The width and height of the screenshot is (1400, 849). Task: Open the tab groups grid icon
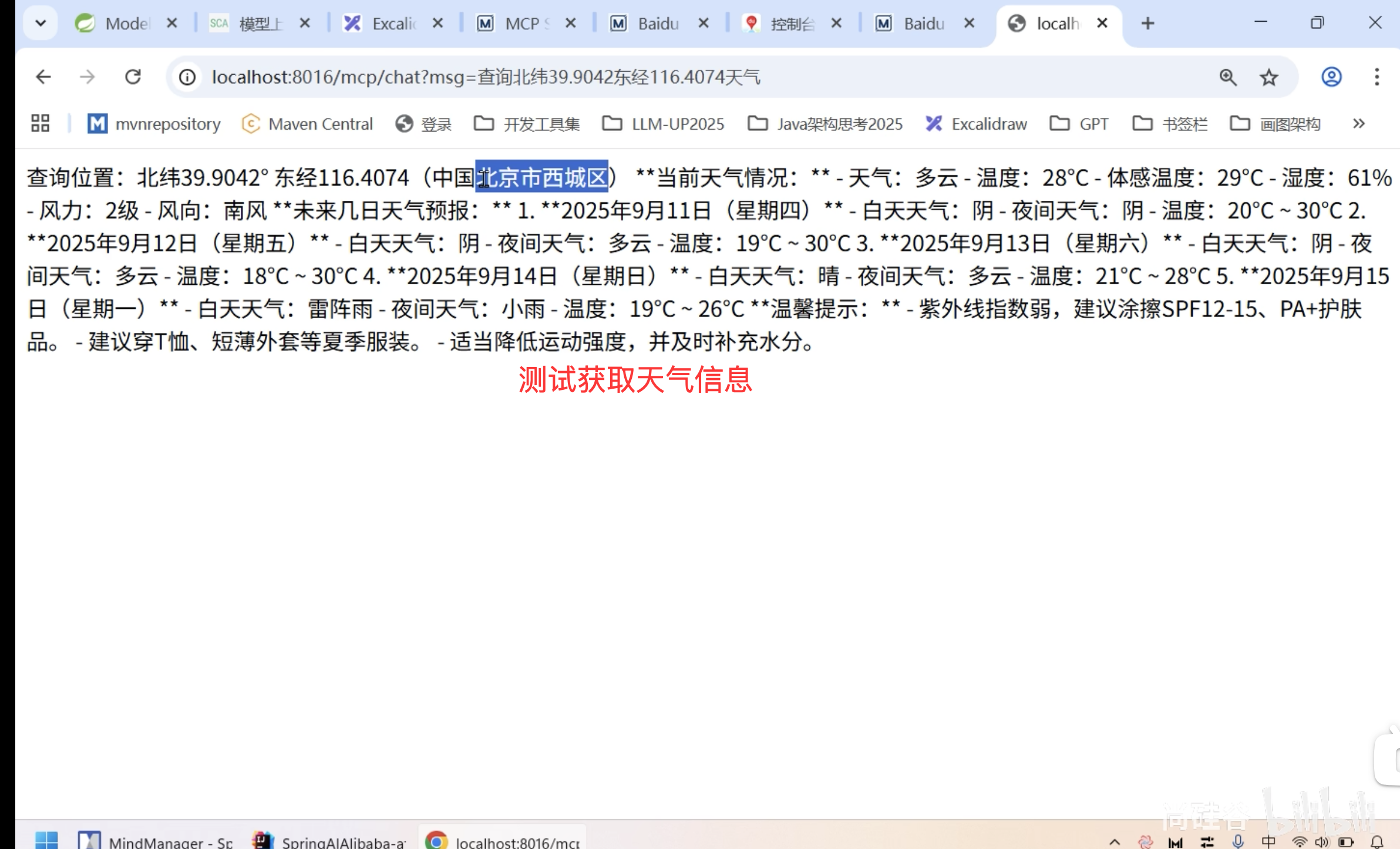point(40,123)
